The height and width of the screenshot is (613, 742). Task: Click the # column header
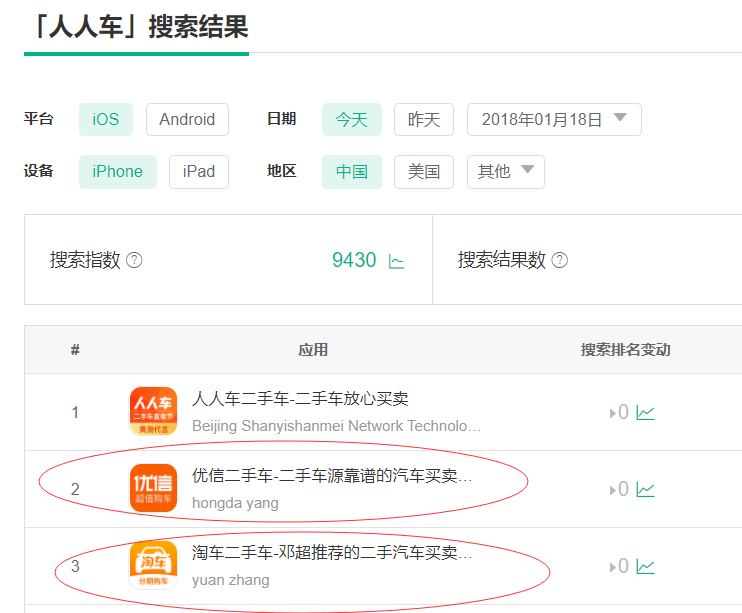[75, 350]
